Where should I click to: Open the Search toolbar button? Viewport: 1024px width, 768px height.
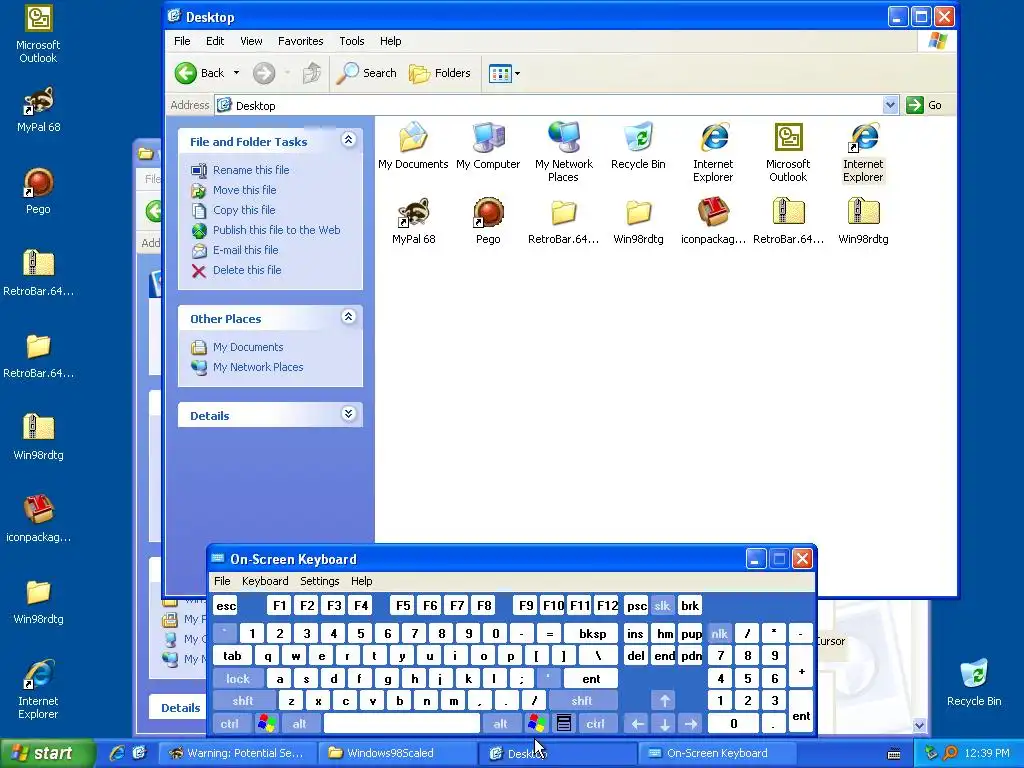coord(366,73)
